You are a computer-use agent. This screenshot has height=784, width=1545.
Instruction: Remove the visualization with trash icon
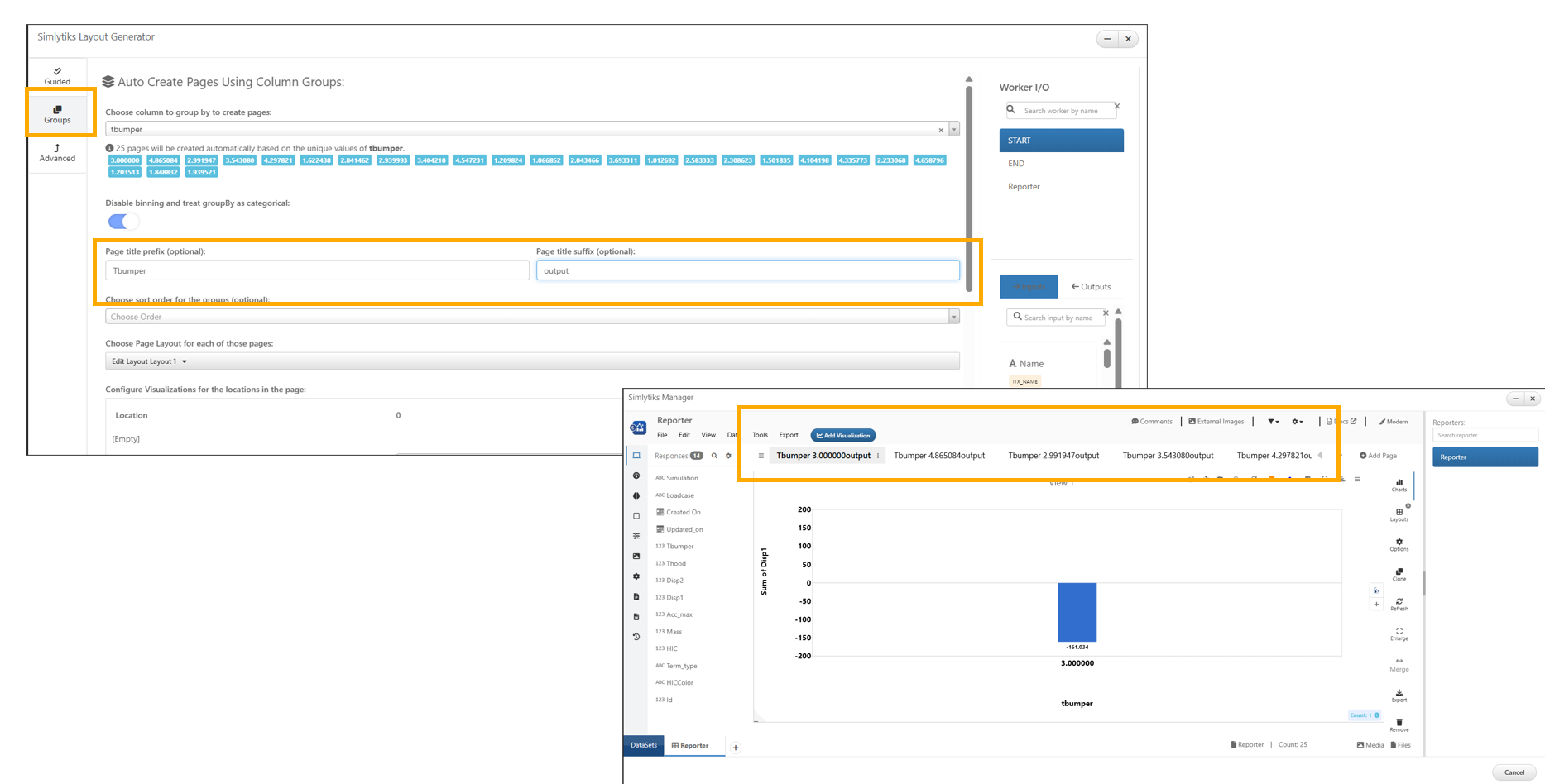pyautogui.click(x=1399, y=725)
